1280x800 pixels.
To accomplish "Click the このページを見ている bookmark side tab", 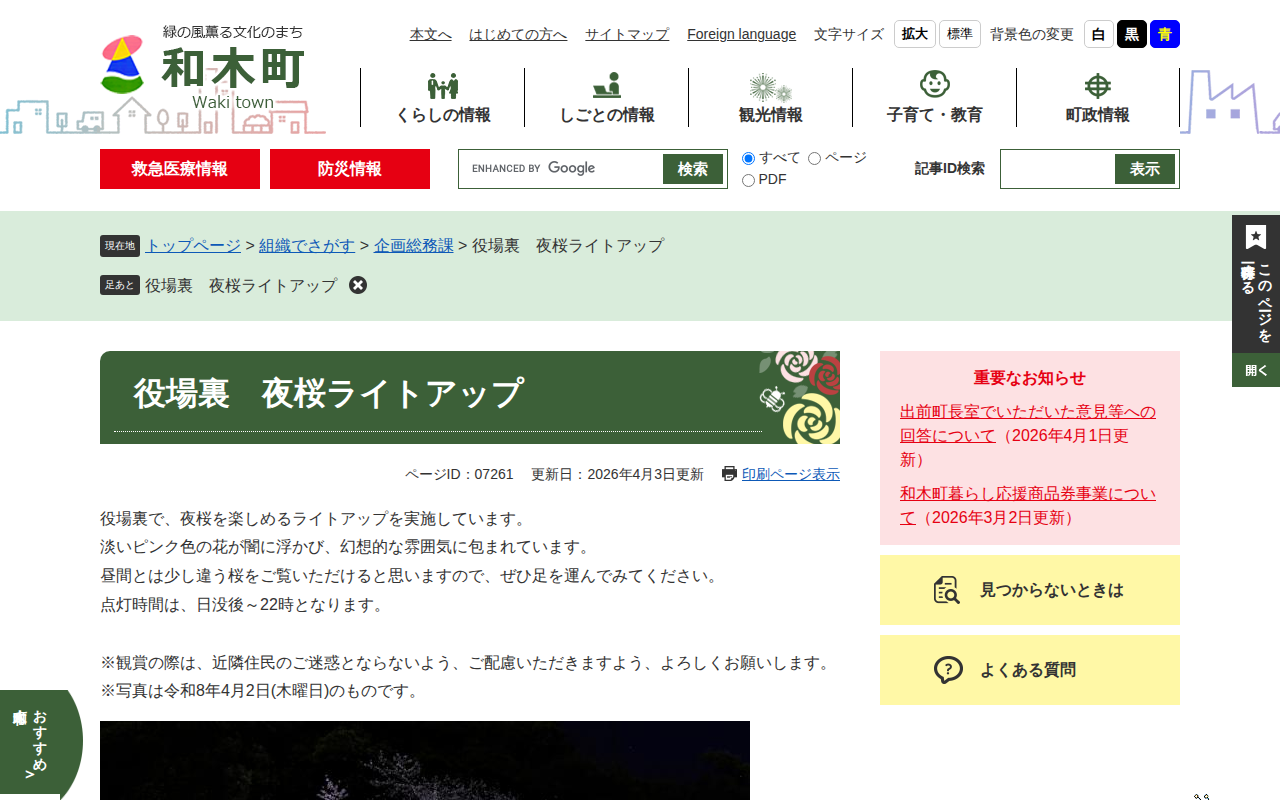I will [x=1256, y=284].
